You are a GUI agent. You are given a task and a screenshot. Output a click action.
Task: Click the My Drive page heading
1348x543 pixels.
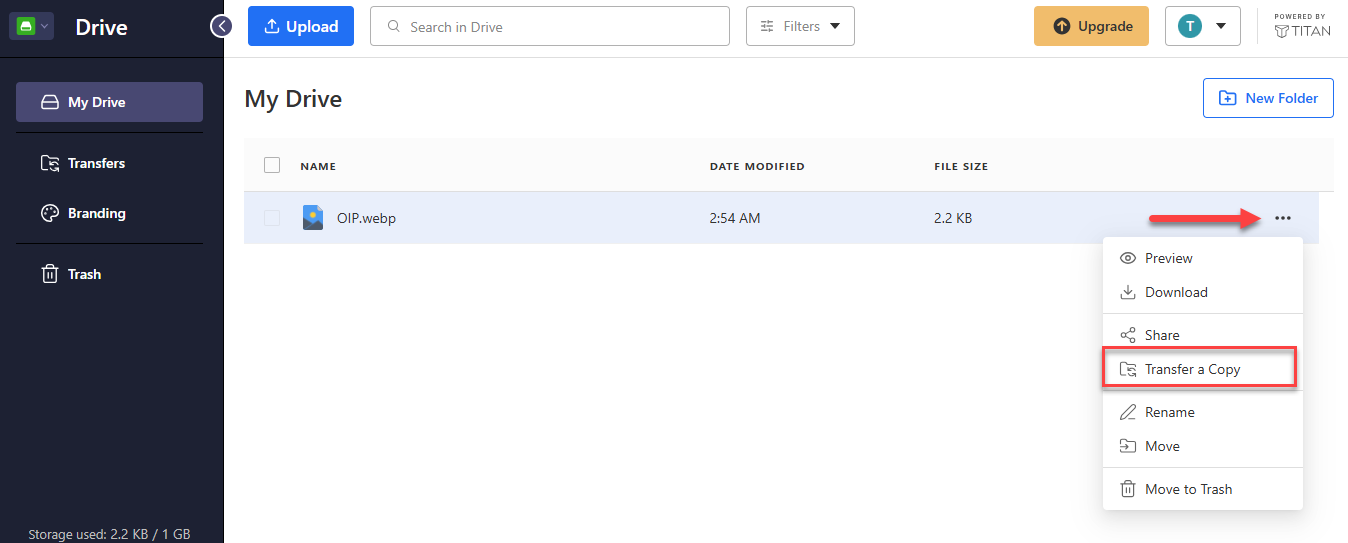(293, 99)
